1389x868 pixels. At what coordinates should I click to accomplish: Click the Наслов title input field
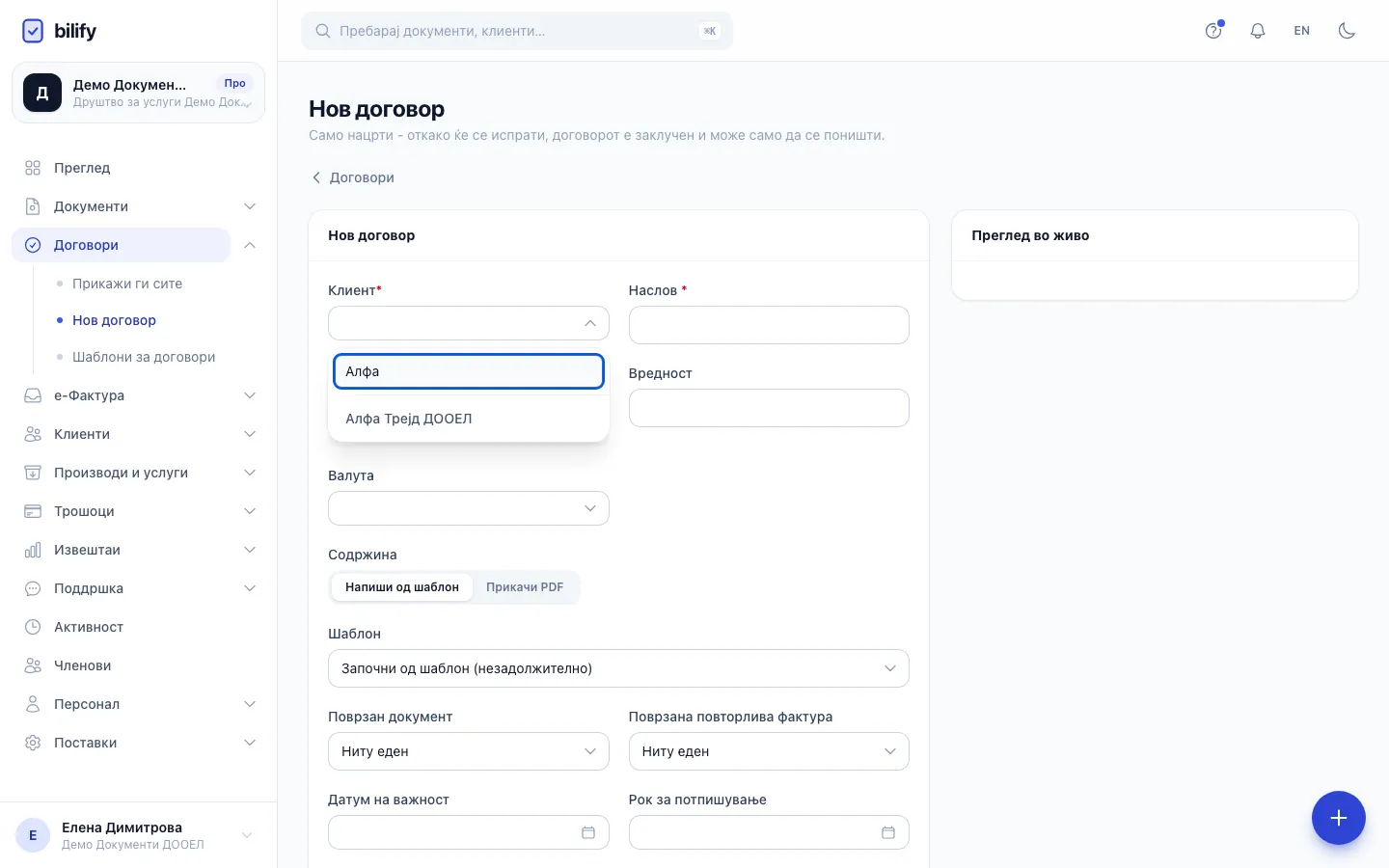769,325
